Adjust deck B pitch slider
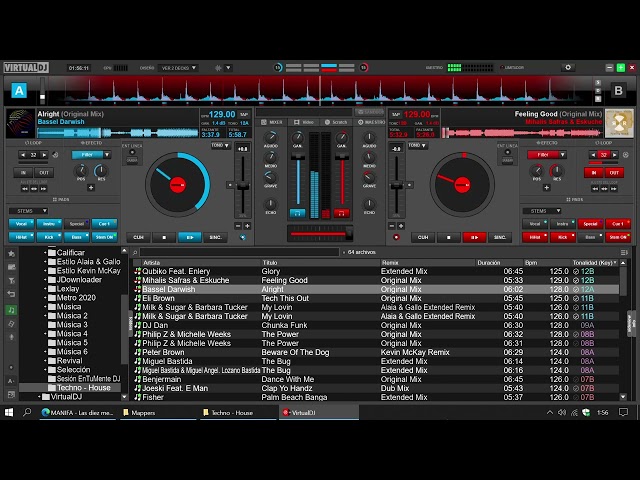640x480 pixels. (x=396, y=186)
